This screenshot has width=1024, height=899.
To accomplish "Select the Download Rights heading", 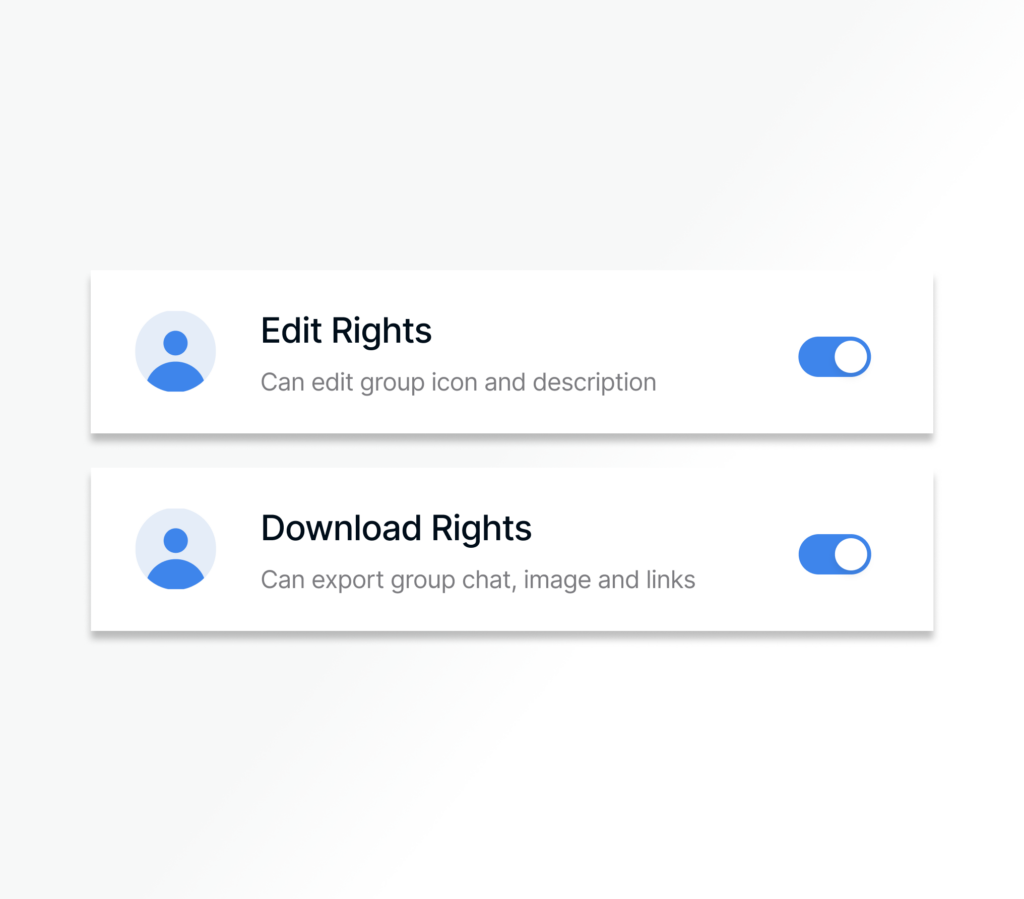I will [x=396, y=528].
